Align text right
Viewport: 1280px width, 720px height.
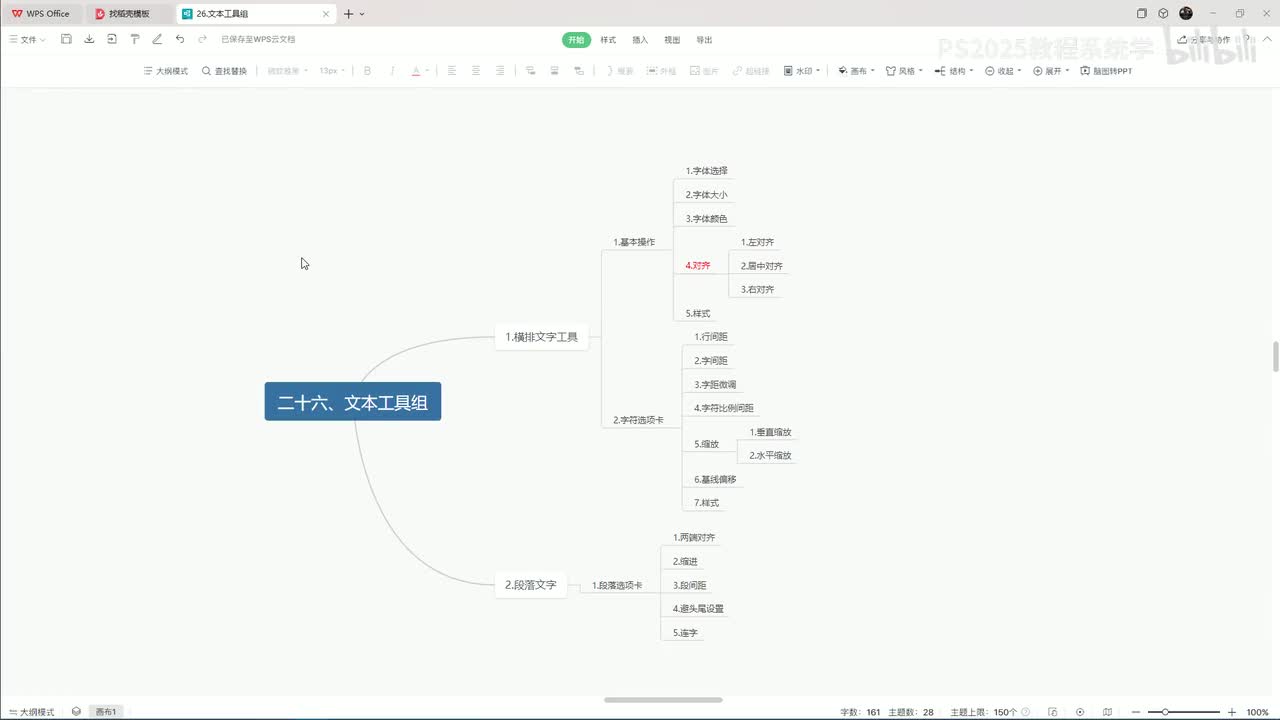tap(500, 71)
